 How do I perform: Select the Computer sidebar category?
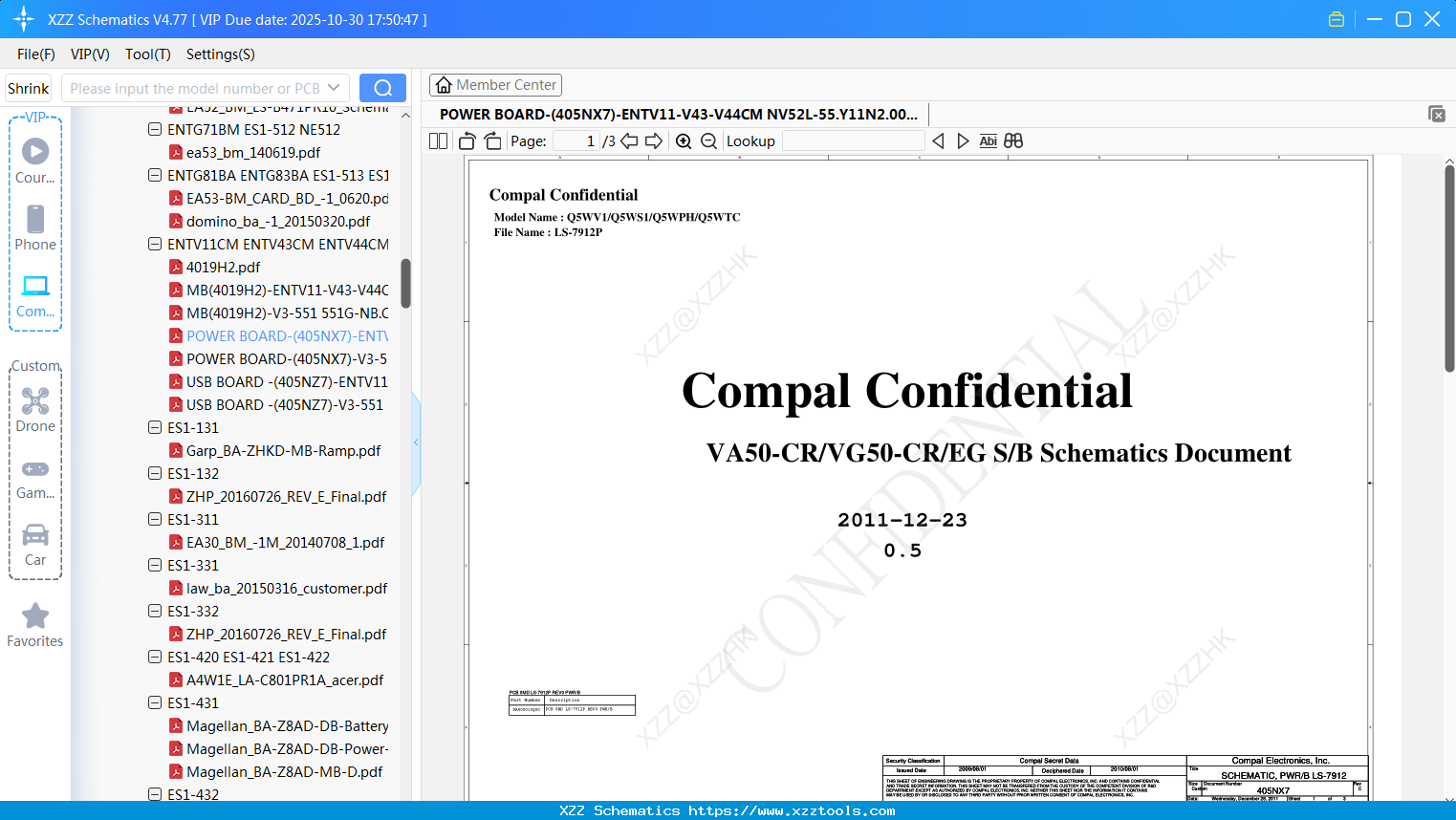(35, 295)
